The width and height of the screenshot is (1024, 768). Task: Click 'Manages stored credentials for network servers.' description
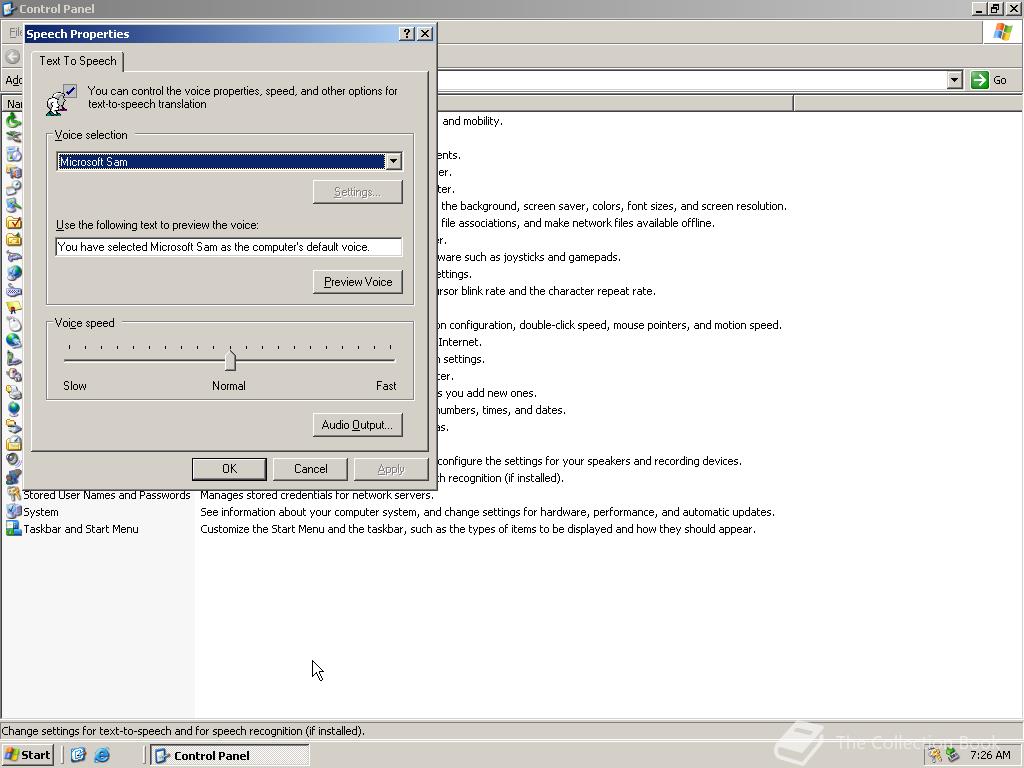coord(317,495)
